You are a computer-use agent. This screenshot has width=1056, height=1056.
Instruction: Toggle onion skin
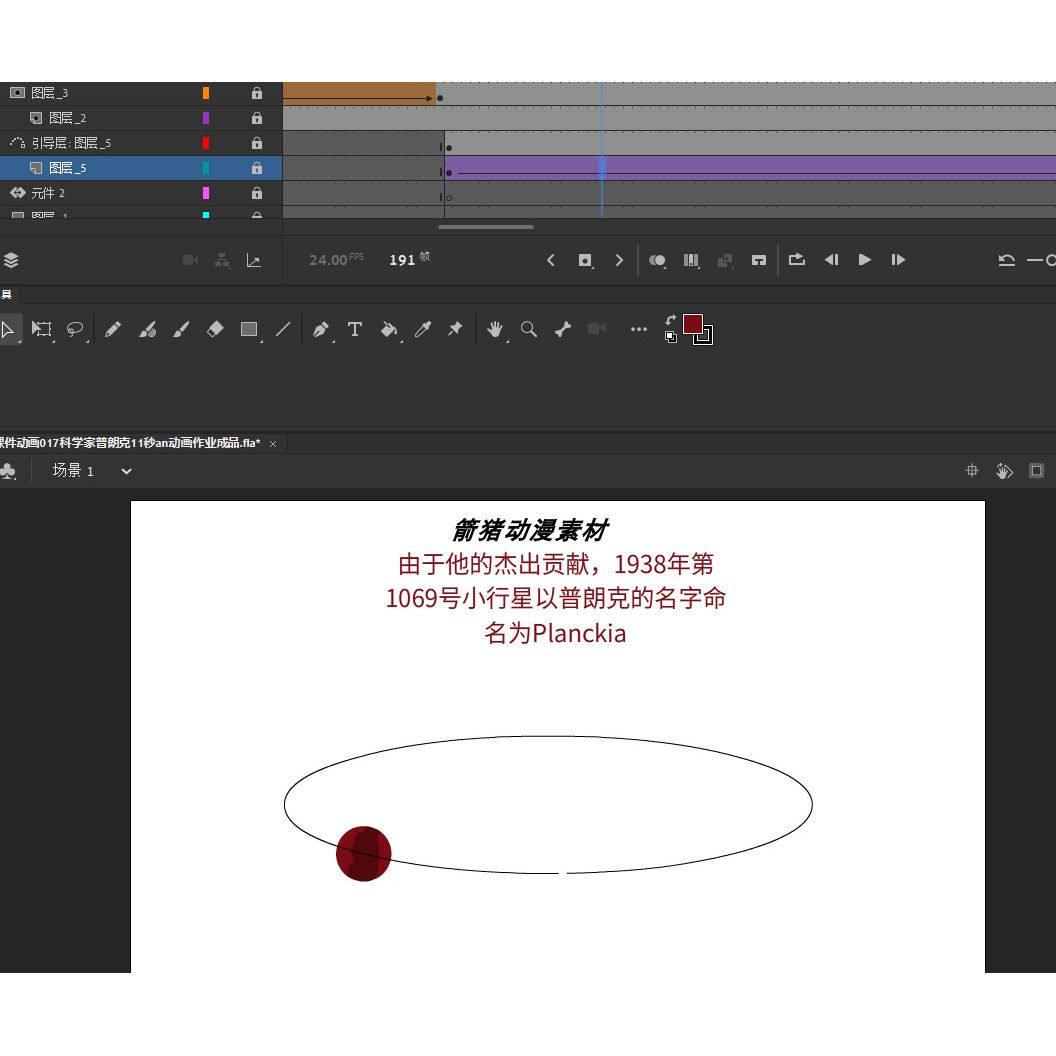point(657,260)
